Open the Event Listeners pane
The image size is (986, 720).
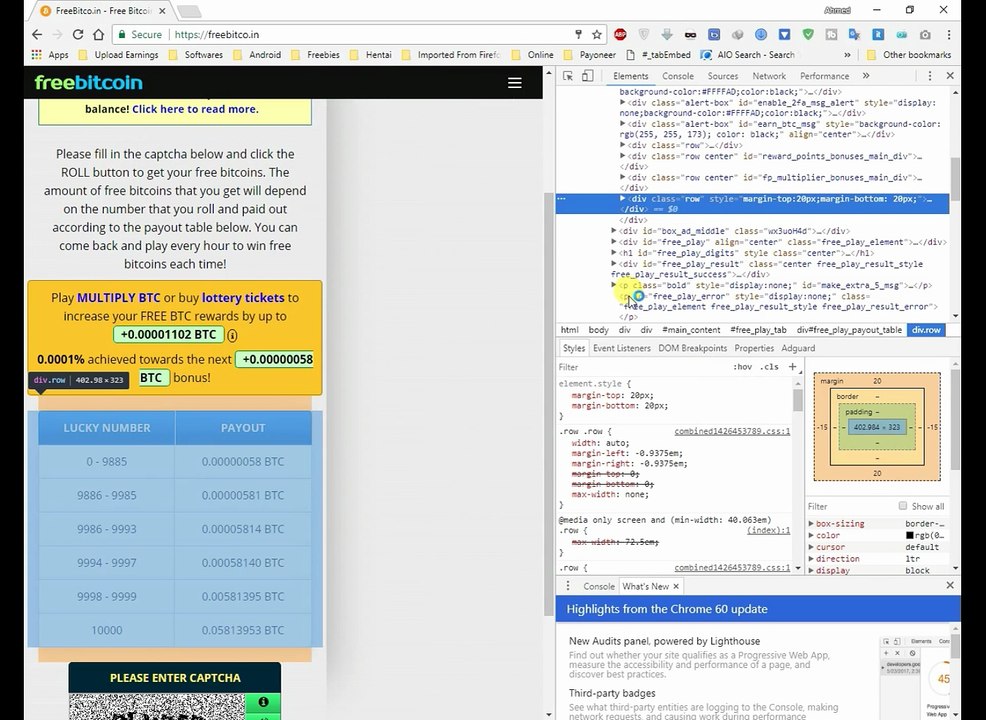[621, 348]
